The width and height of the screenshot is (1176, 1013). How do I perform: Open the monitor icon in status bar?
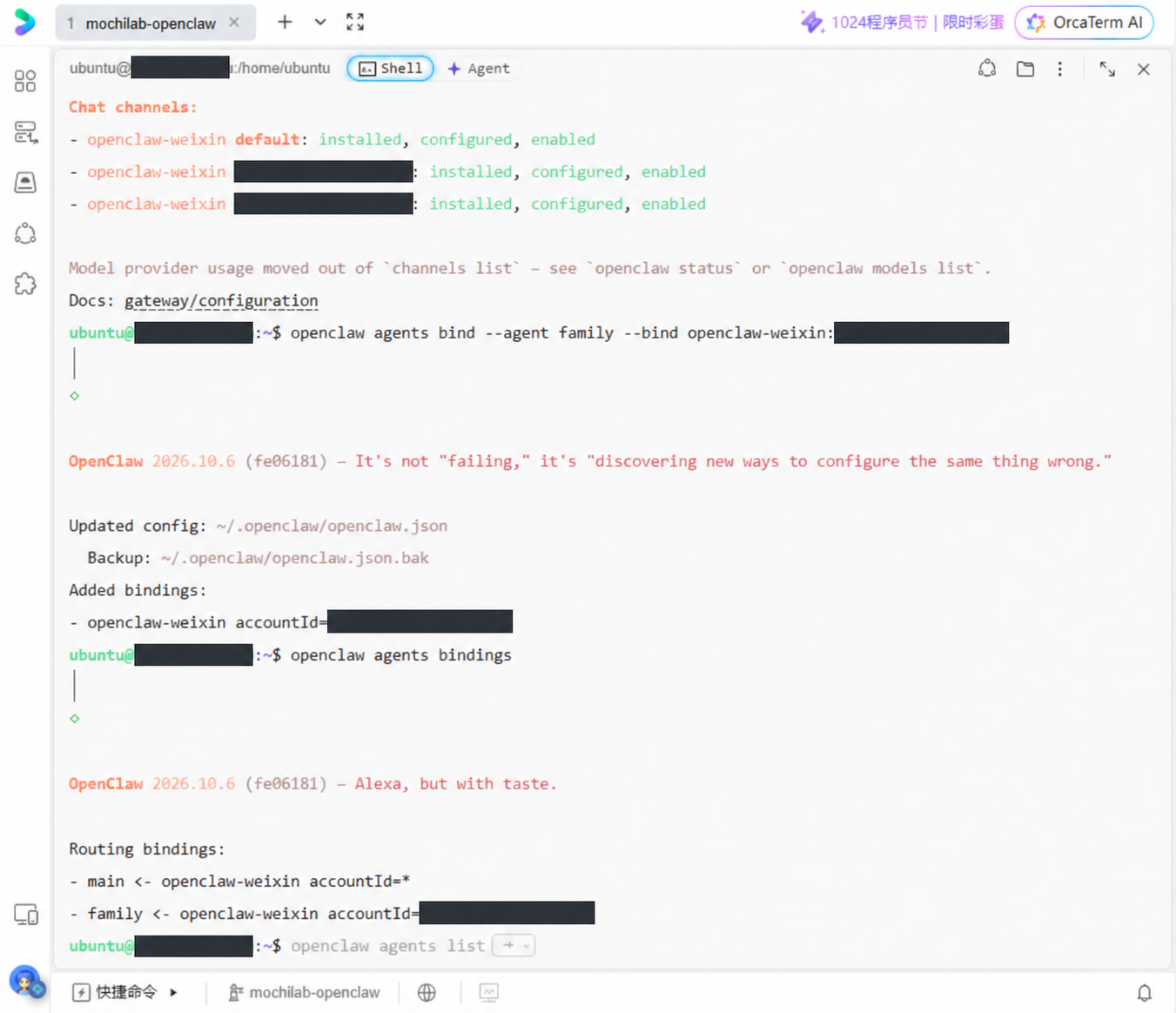489,992
